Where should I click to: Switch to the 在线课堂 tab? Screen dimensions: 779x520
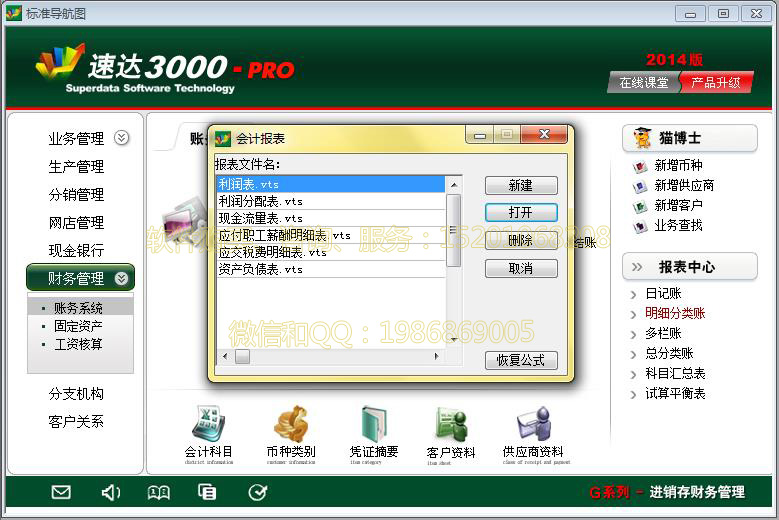coord(643,83)
